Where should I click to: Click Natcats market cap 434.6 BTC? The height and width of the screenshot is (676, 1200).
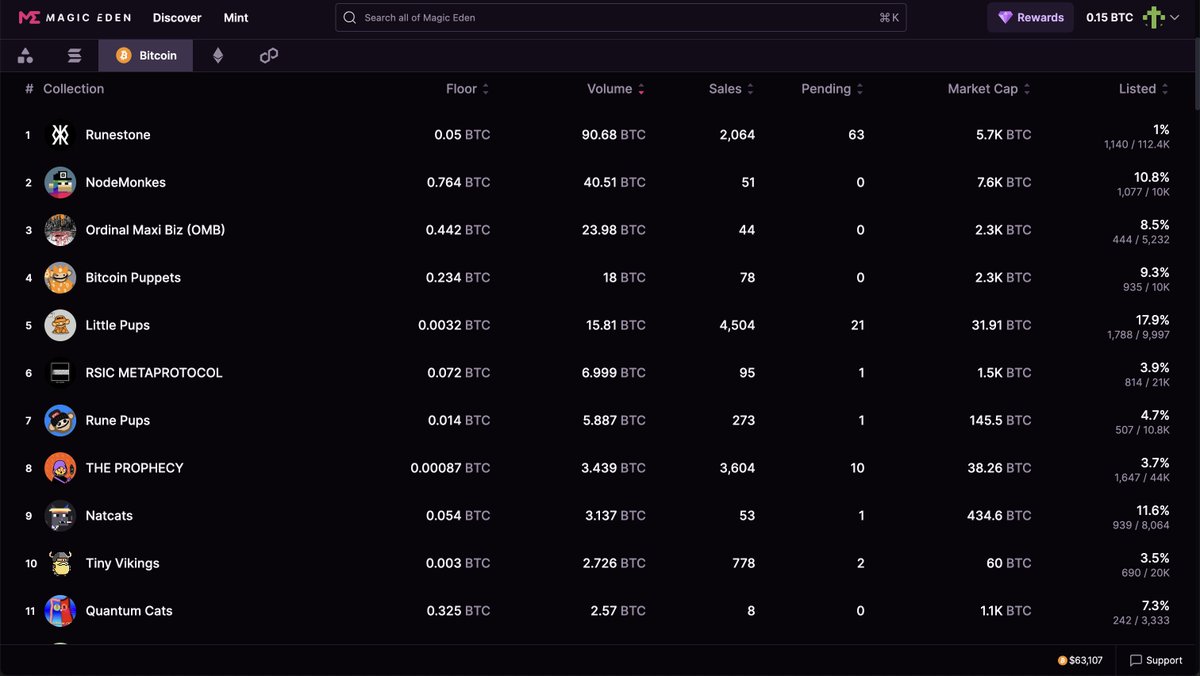tap(1000, 516)
